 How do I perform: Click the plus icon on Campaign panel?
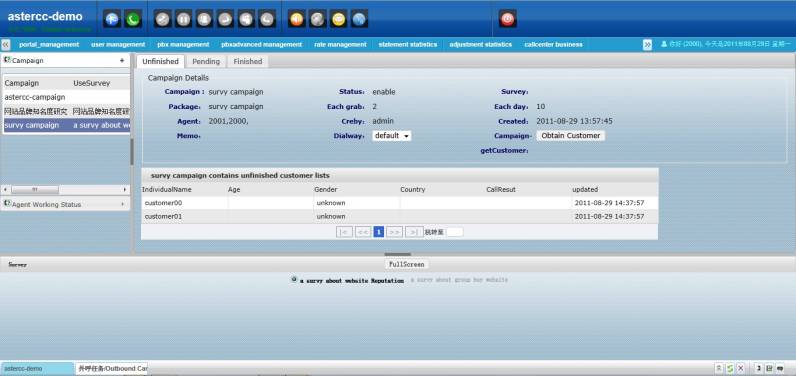122,60
